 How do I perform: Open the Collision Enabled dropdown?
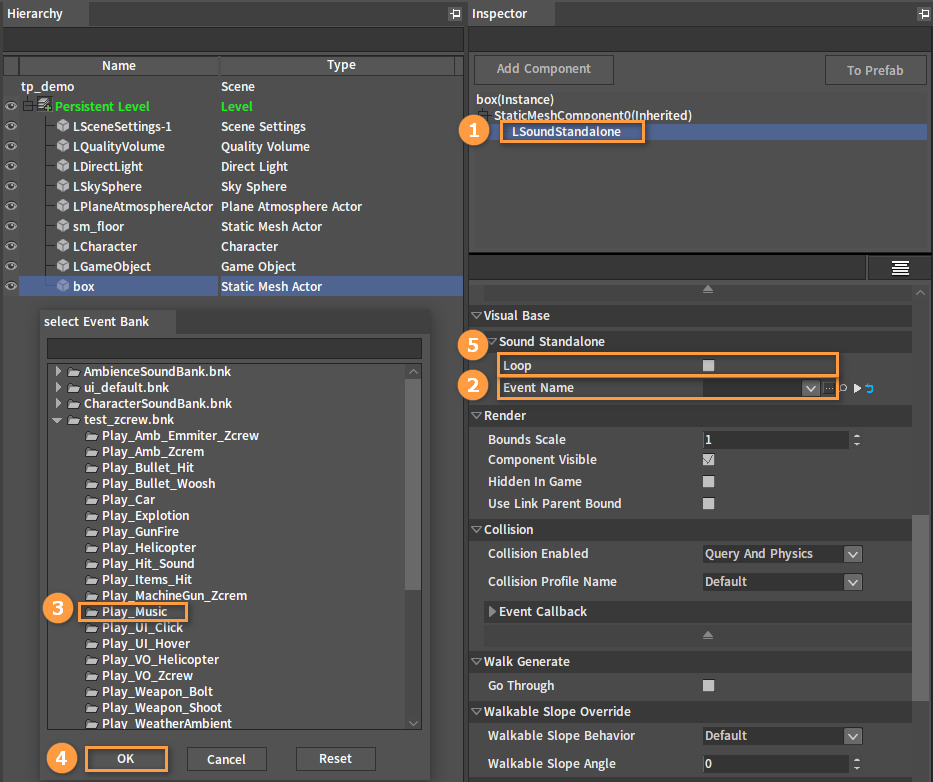click(853, 554)
